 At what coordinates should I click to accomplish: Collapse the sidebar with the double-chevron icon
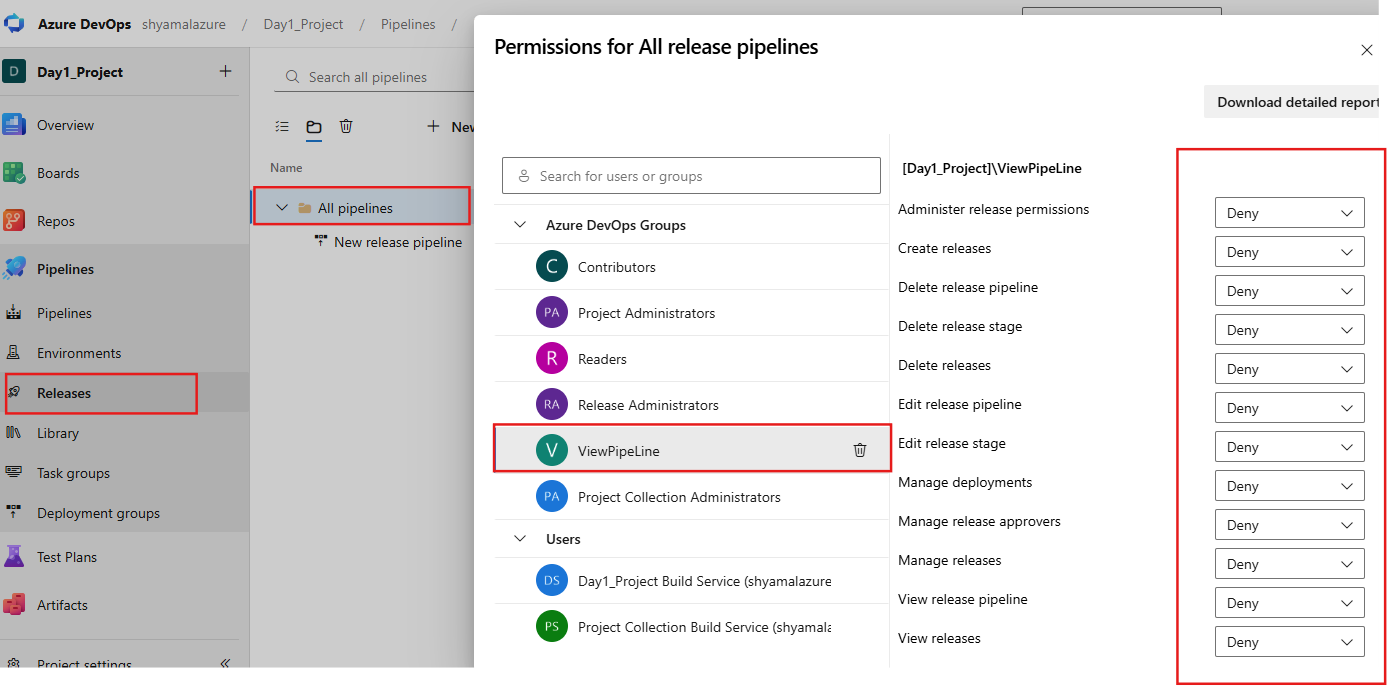(x=225, y=664)
